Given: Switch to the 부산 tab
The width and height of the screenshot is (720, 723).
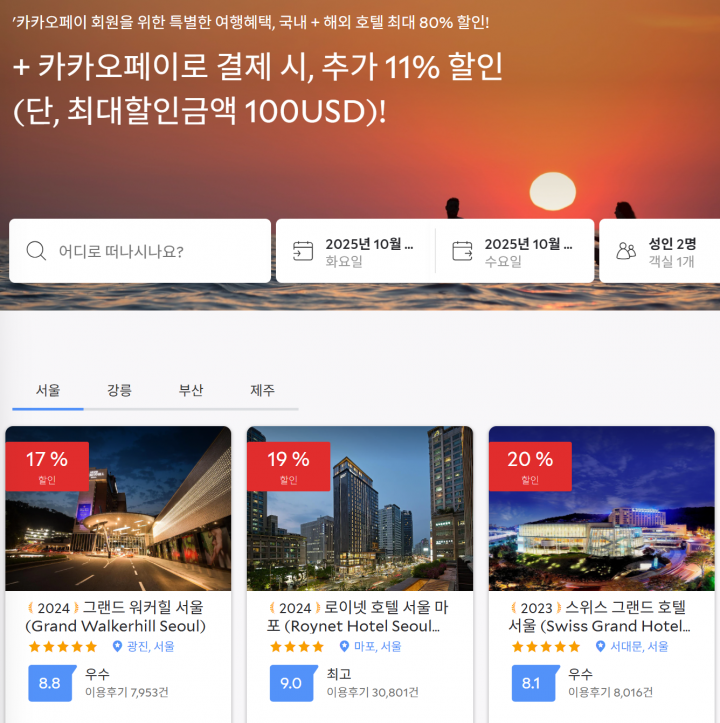Looking at the screenshot, I should 191,390.
